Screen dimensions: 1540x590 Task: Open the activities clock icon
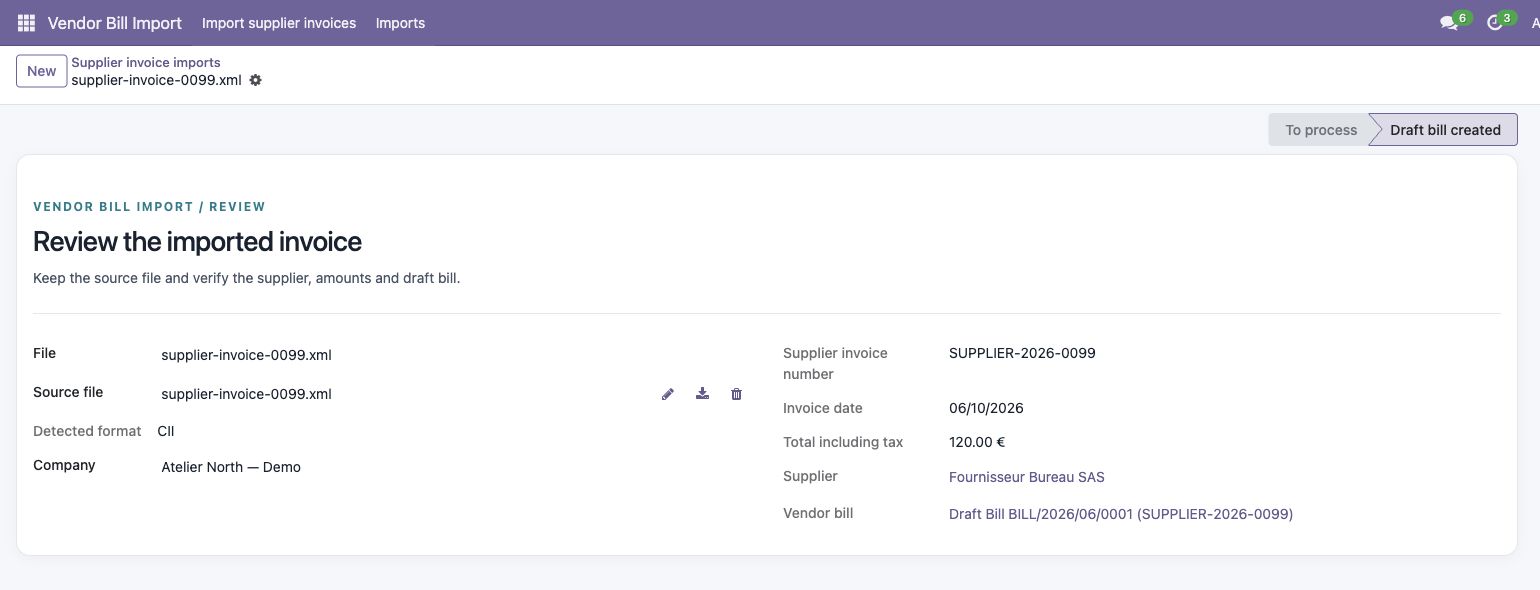(x=1495, y=22)
